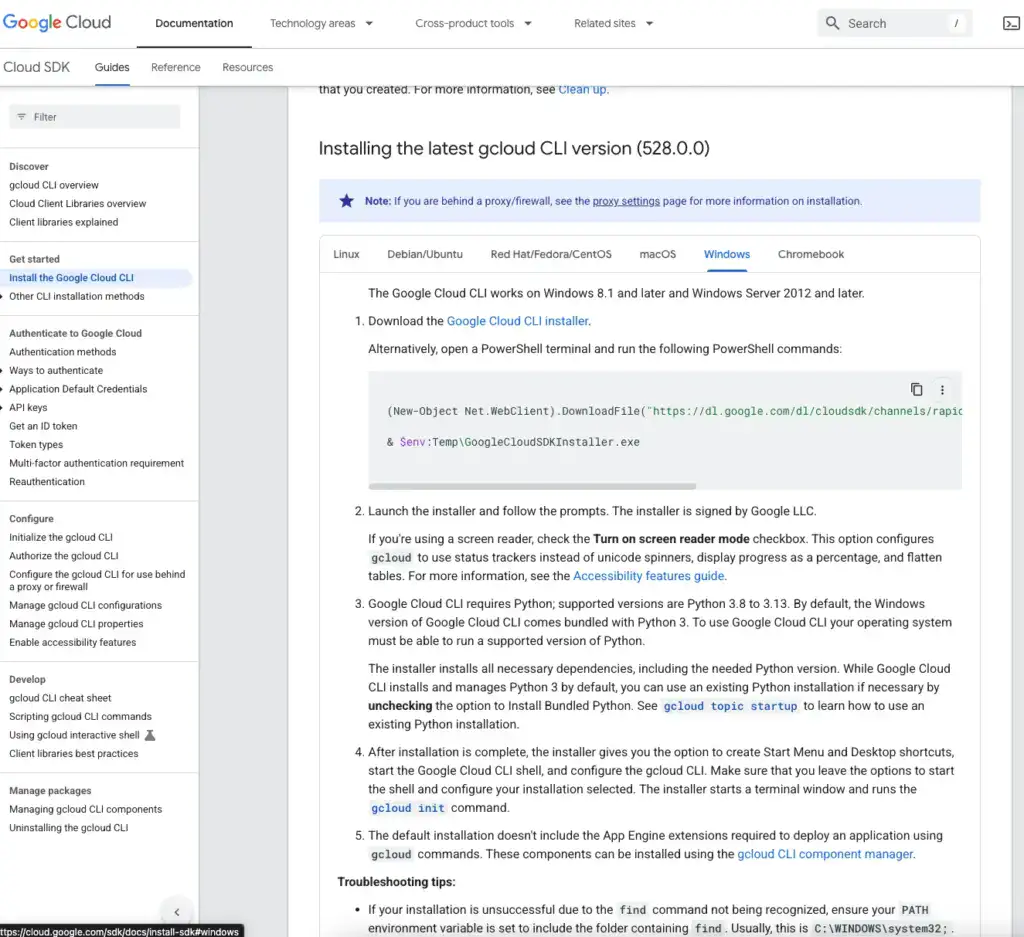Switch to the Resources tab
This screenshot has width=1024, height=937.
(248, 67)
